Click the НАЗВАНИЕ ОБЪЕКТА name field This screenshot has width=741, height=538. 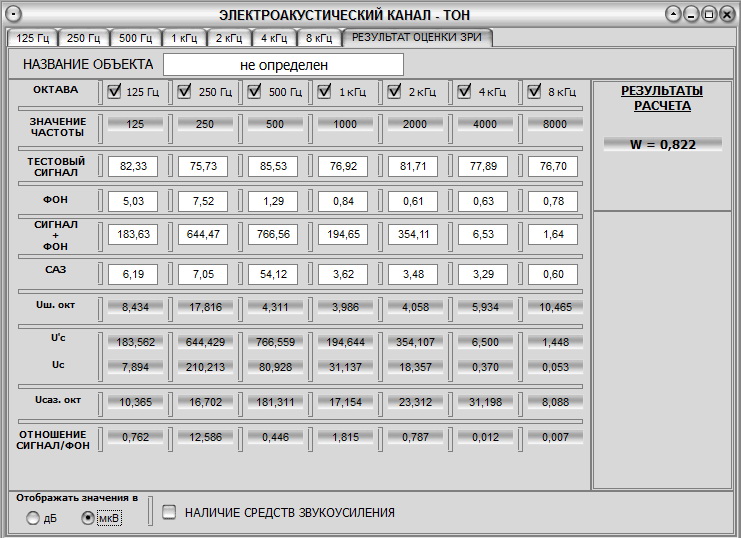(283, 65)
